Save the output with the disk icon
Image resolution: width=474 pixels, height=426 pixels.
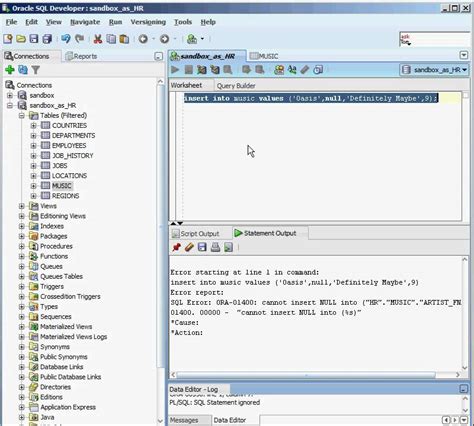(x=202, y=247)
